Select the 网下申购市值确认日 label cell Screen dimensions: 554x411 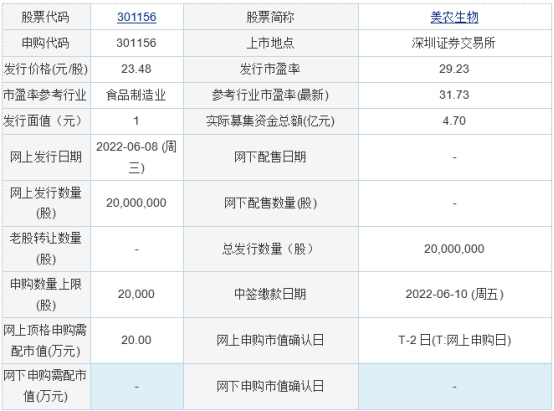click(x=271, y=386)
